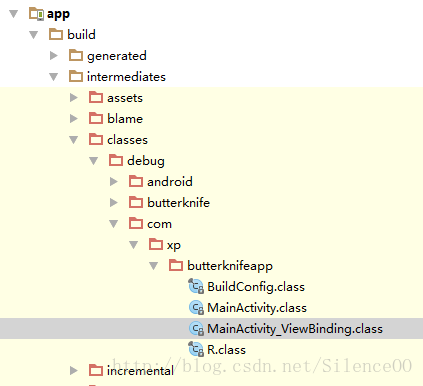This screenshot has height=386, width=423.
Task: Click the build folder icon
Action: point(56,34)
